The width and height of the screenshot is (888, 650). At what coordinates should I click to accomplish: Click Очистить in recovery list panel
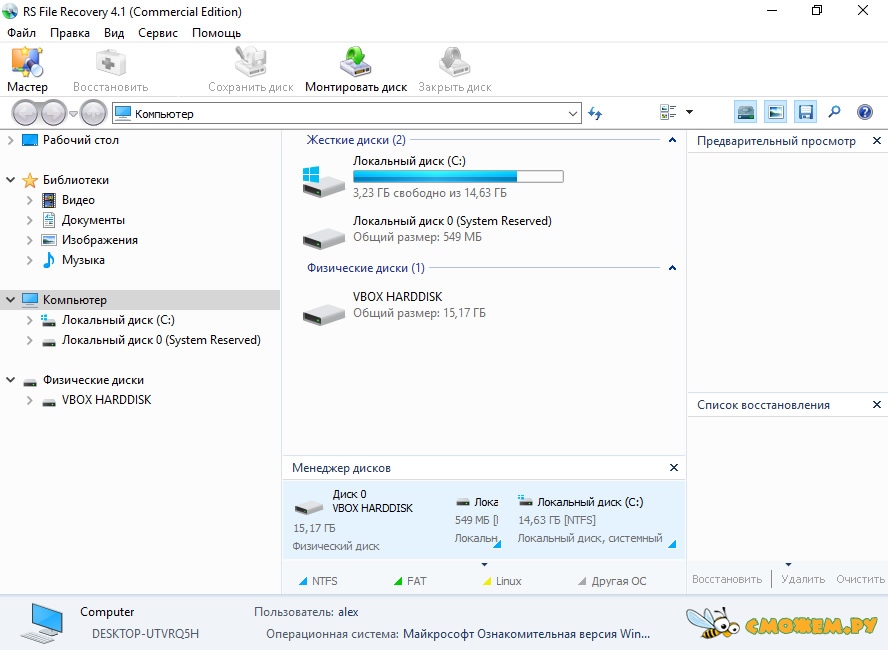tap(860, 579)
